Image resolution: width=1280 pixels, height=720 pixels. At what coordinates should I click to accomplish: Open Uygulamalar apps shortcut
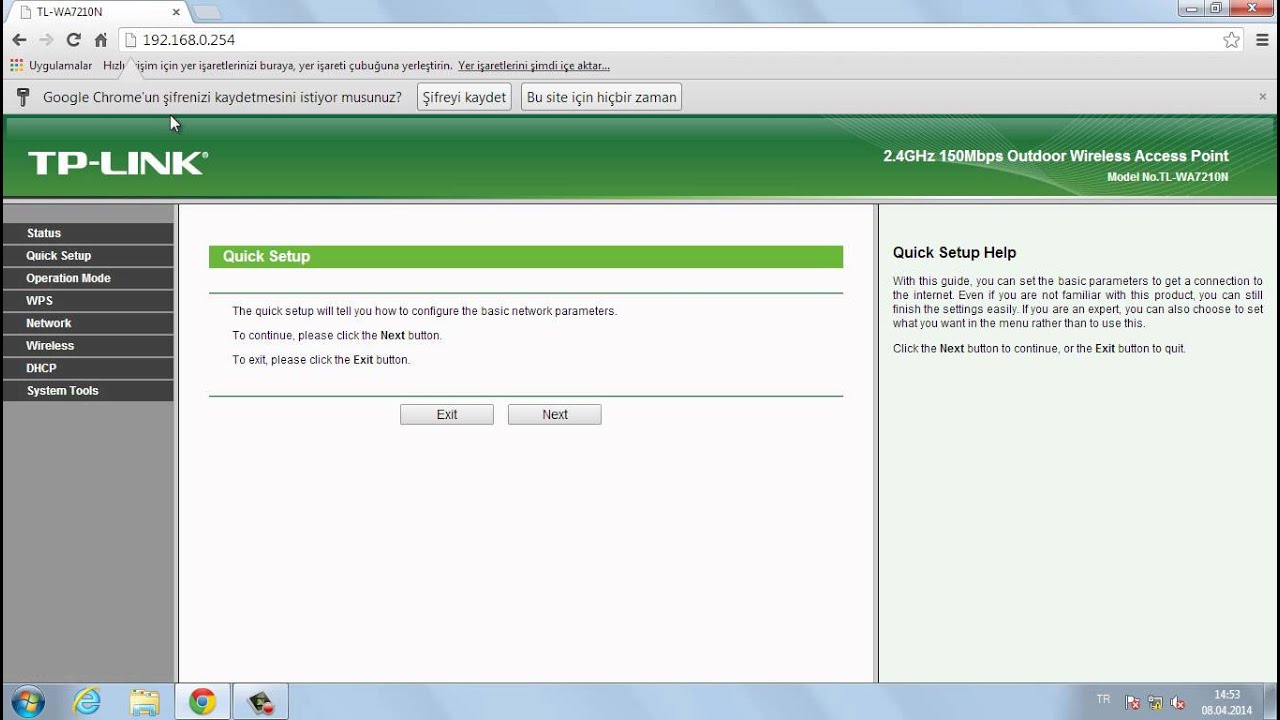(x=51, y=66)
